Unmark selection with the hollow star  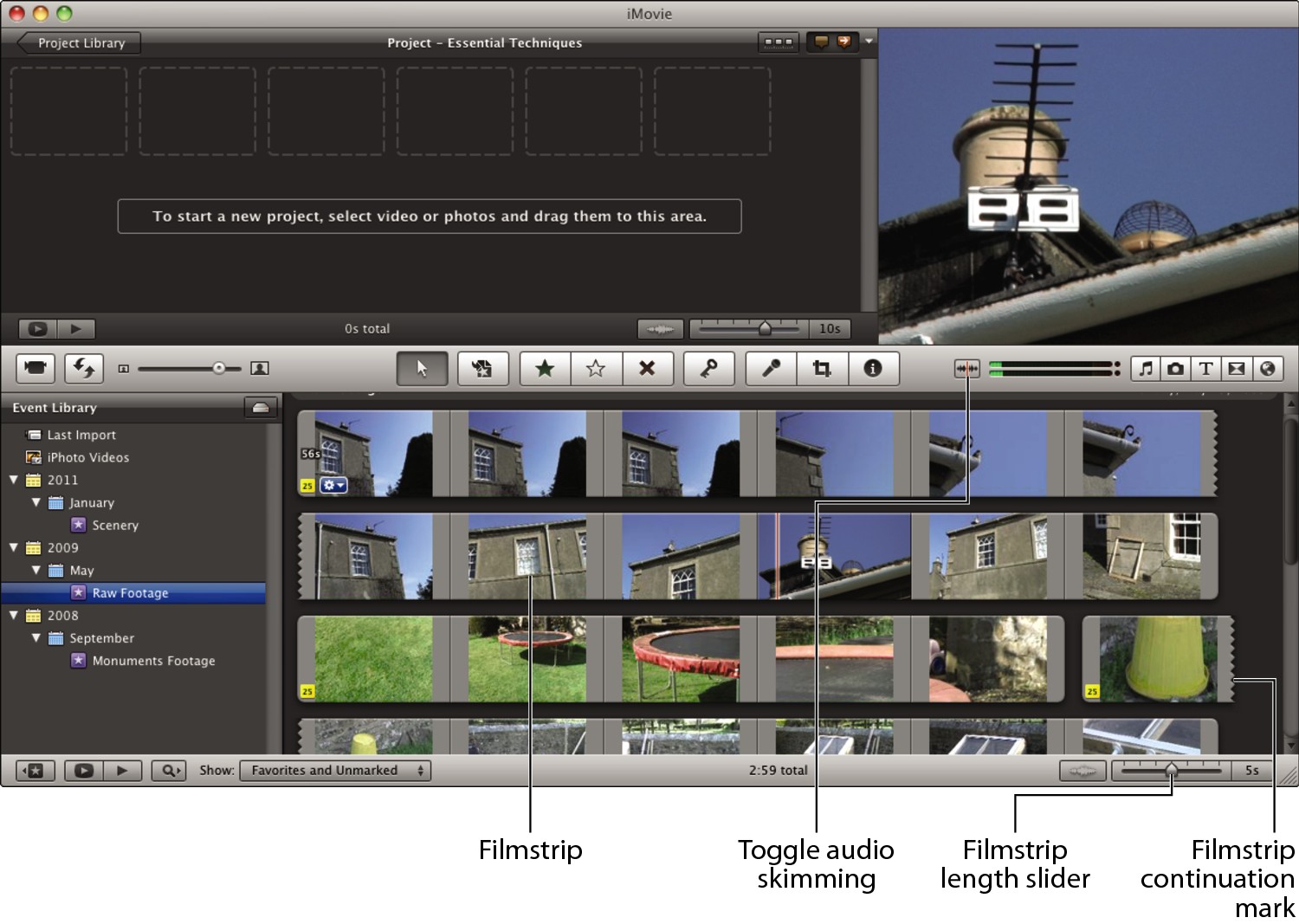pyautogui.click(x=596, y=368)
